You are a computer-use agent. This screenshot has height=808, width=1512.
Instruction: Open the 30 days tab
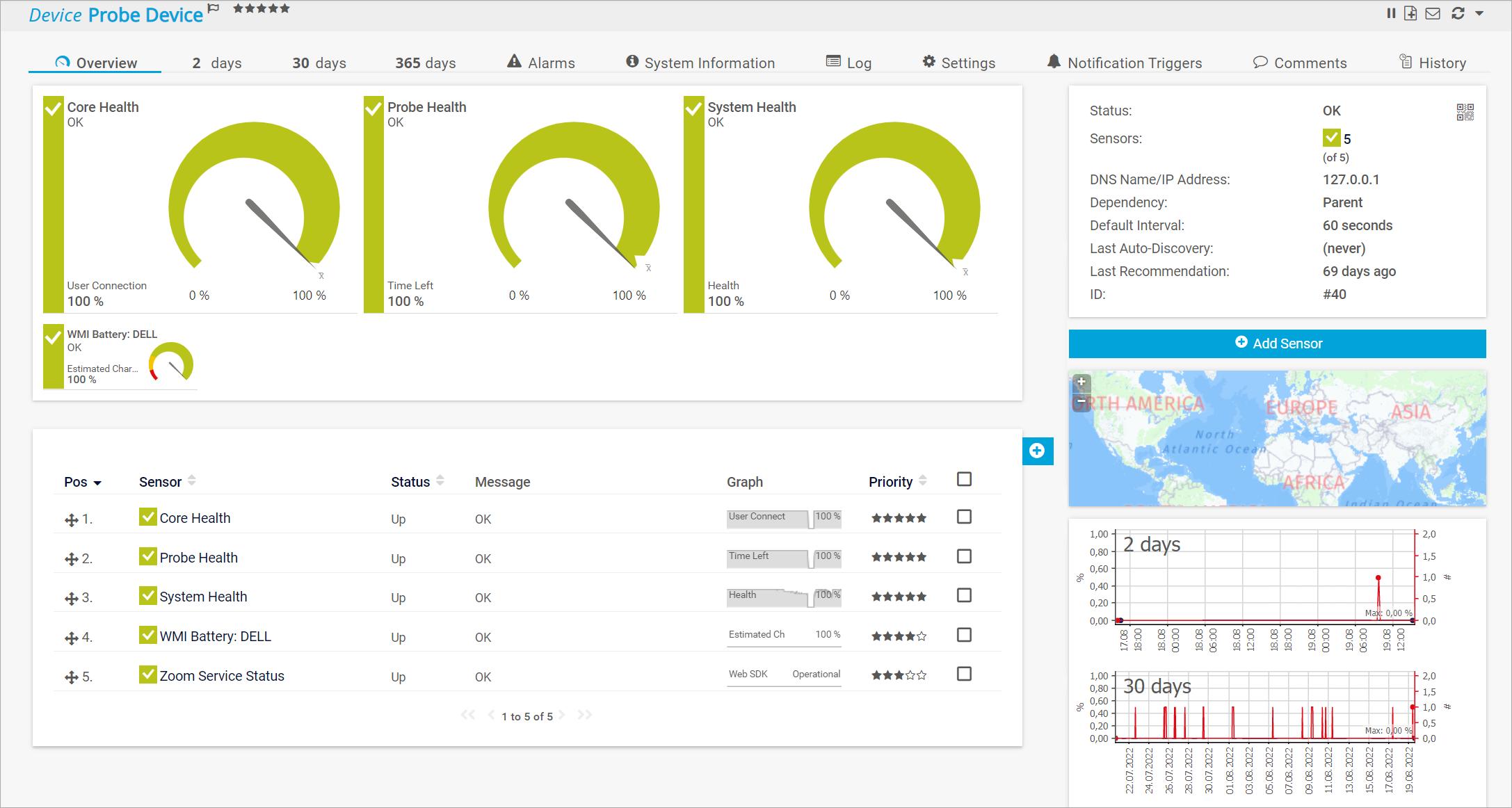pyautogui.click(x=319, y=63)
